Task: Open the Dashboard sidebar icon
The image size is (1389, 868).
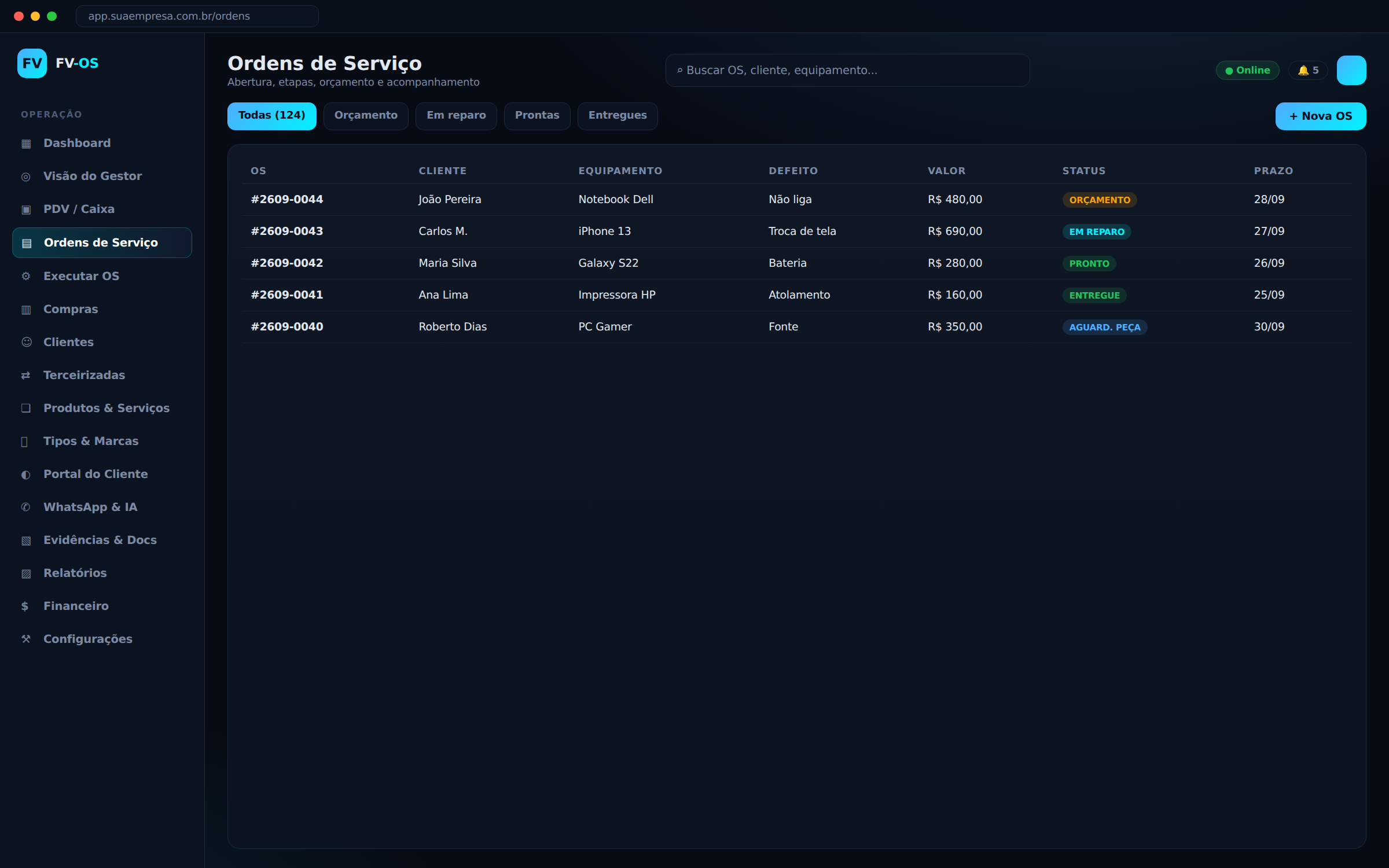Action: [x=26, y=144]
